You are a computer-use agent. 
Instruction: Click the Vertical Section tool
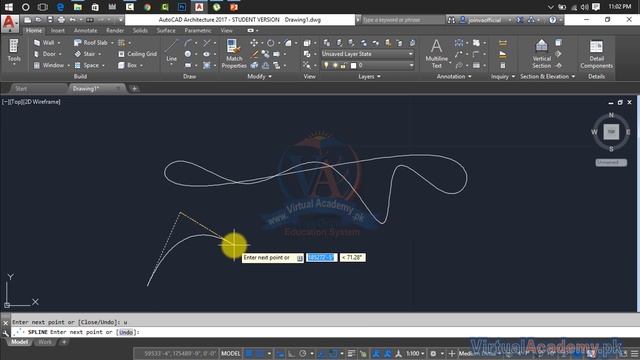coord(542,53)
